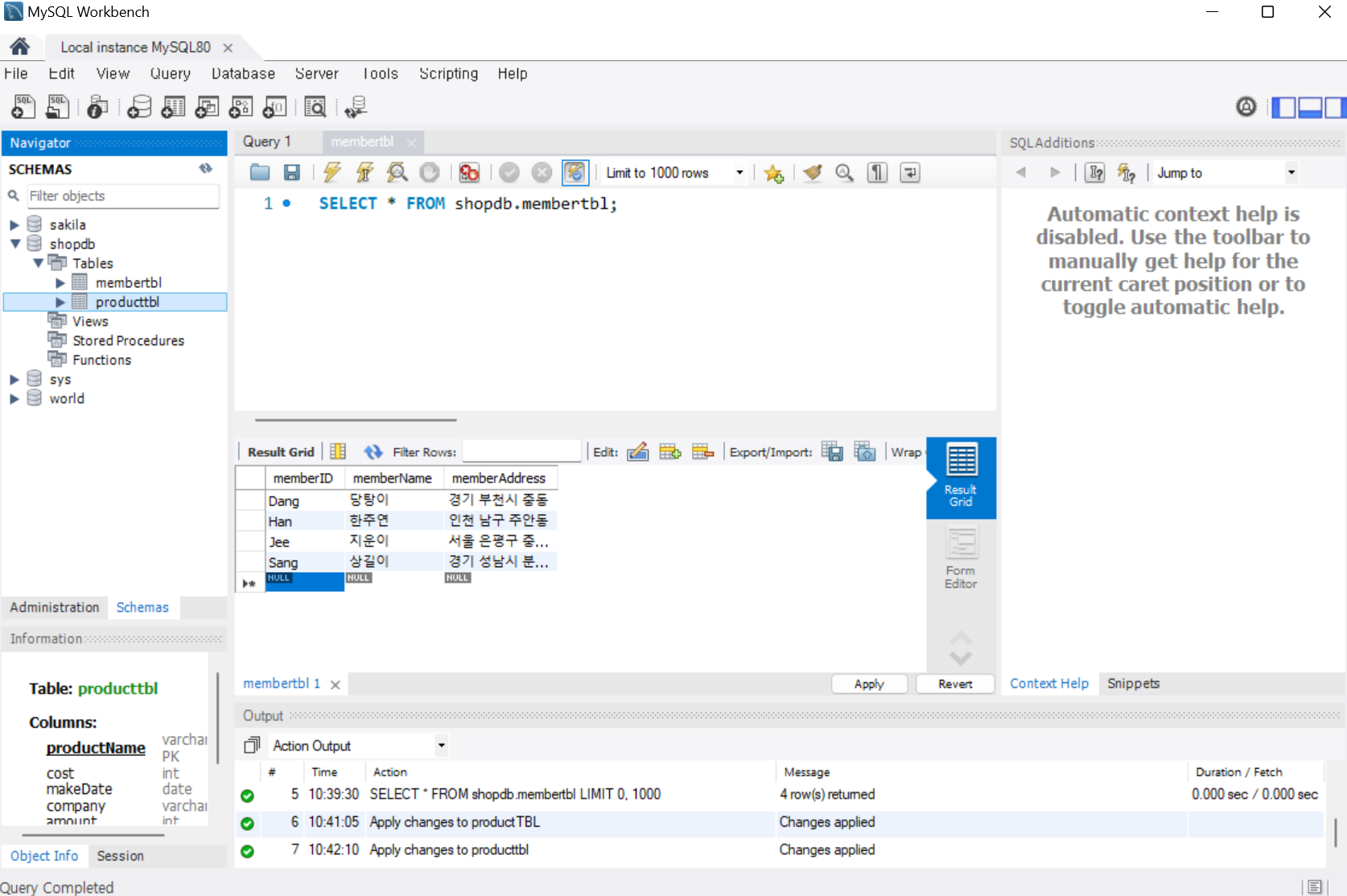This screenshot has height=896, width=1347.
Task: Stop the executing query
Action: pos(430,172)
